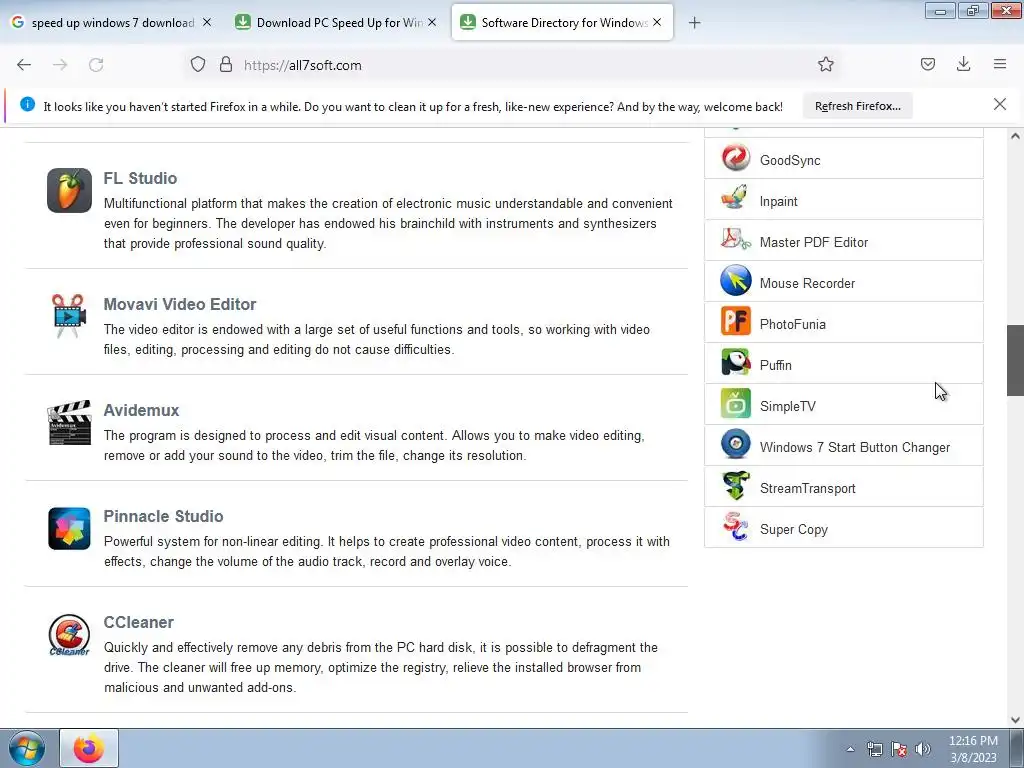
Task: Select the Master PDF Editor icon
Action: pos(736,240)
